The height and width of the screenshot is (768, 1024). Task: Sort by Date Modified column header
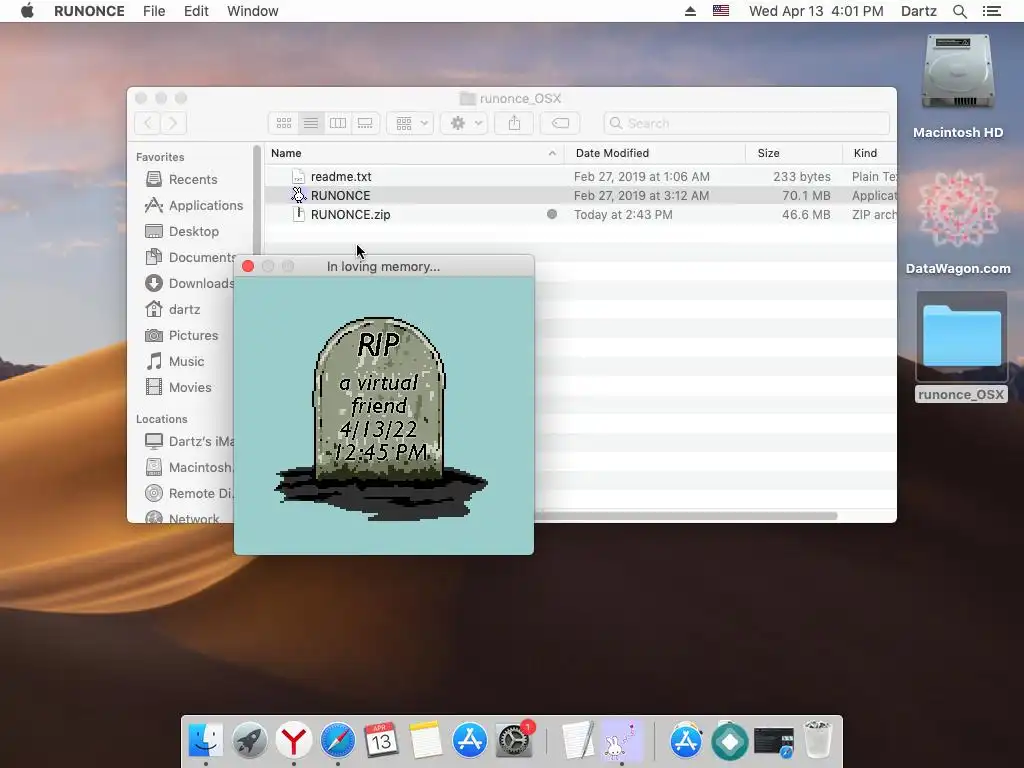(654, 153)
